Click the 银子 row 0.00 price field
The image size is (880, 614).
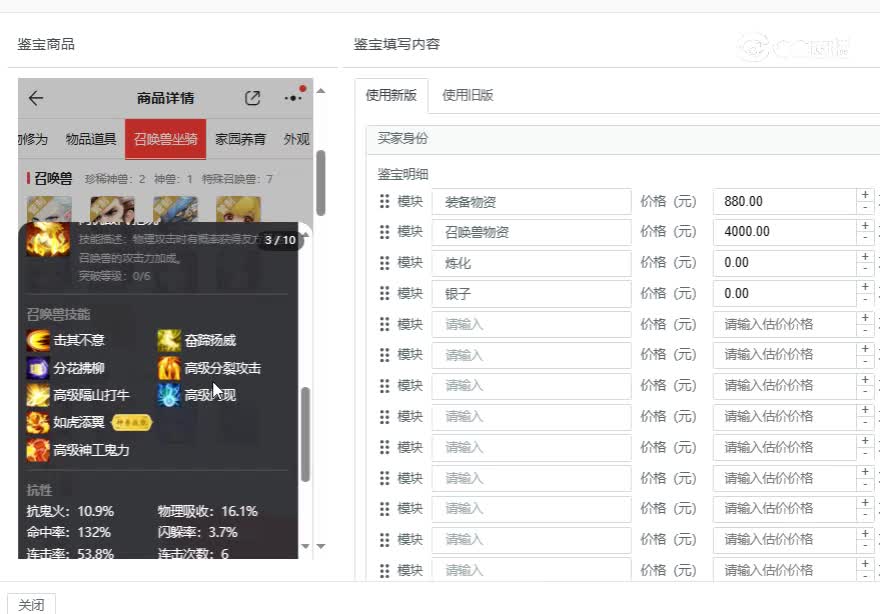click(785, 294)
